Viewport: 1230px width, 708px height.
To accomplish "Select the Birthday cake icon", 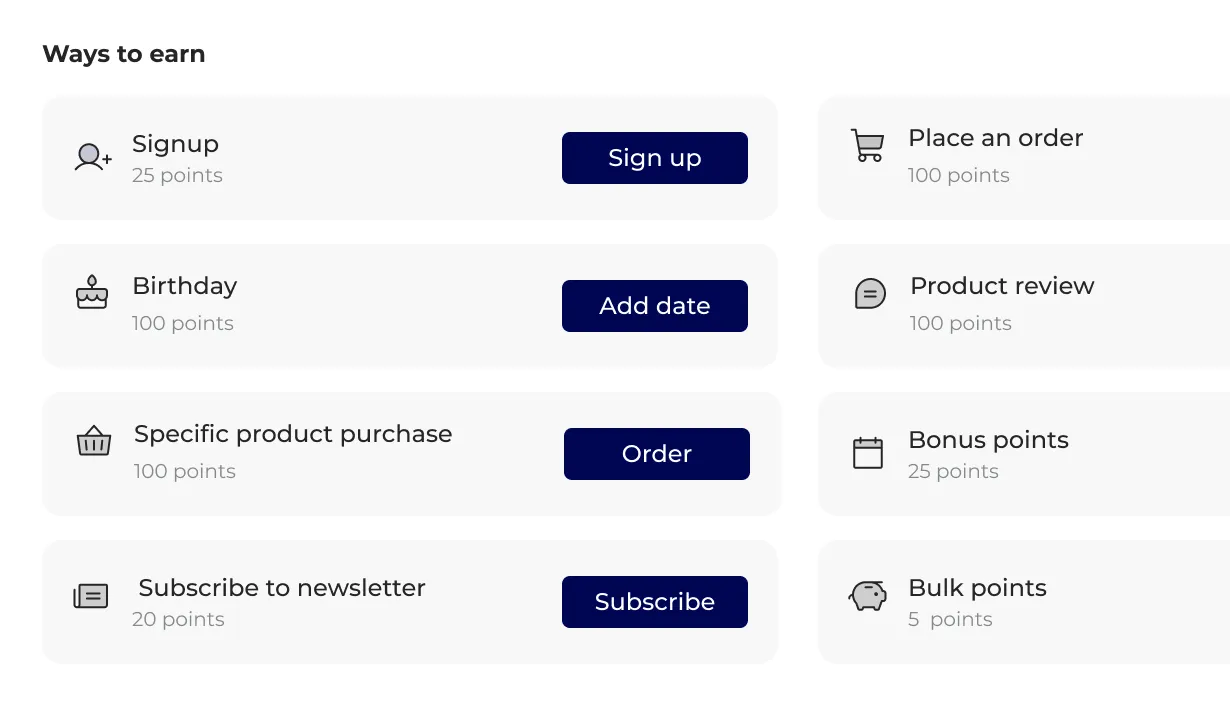I will pyautogui.click(x=91, y=293).
